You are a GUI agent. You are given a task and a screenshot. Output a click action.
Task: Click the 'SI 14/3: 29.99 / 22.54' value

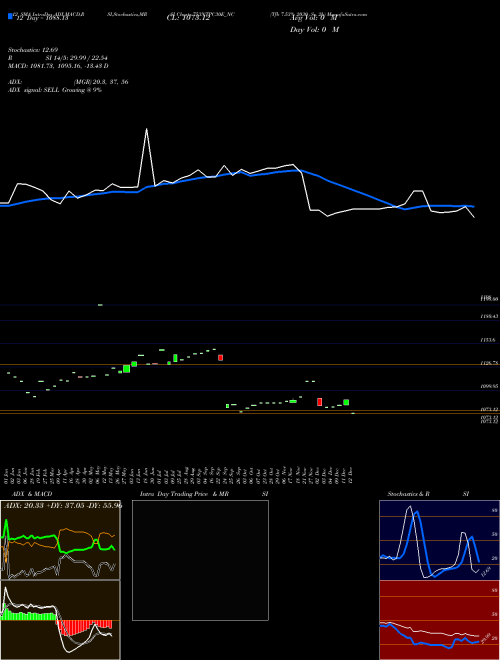tap(77, 58)
